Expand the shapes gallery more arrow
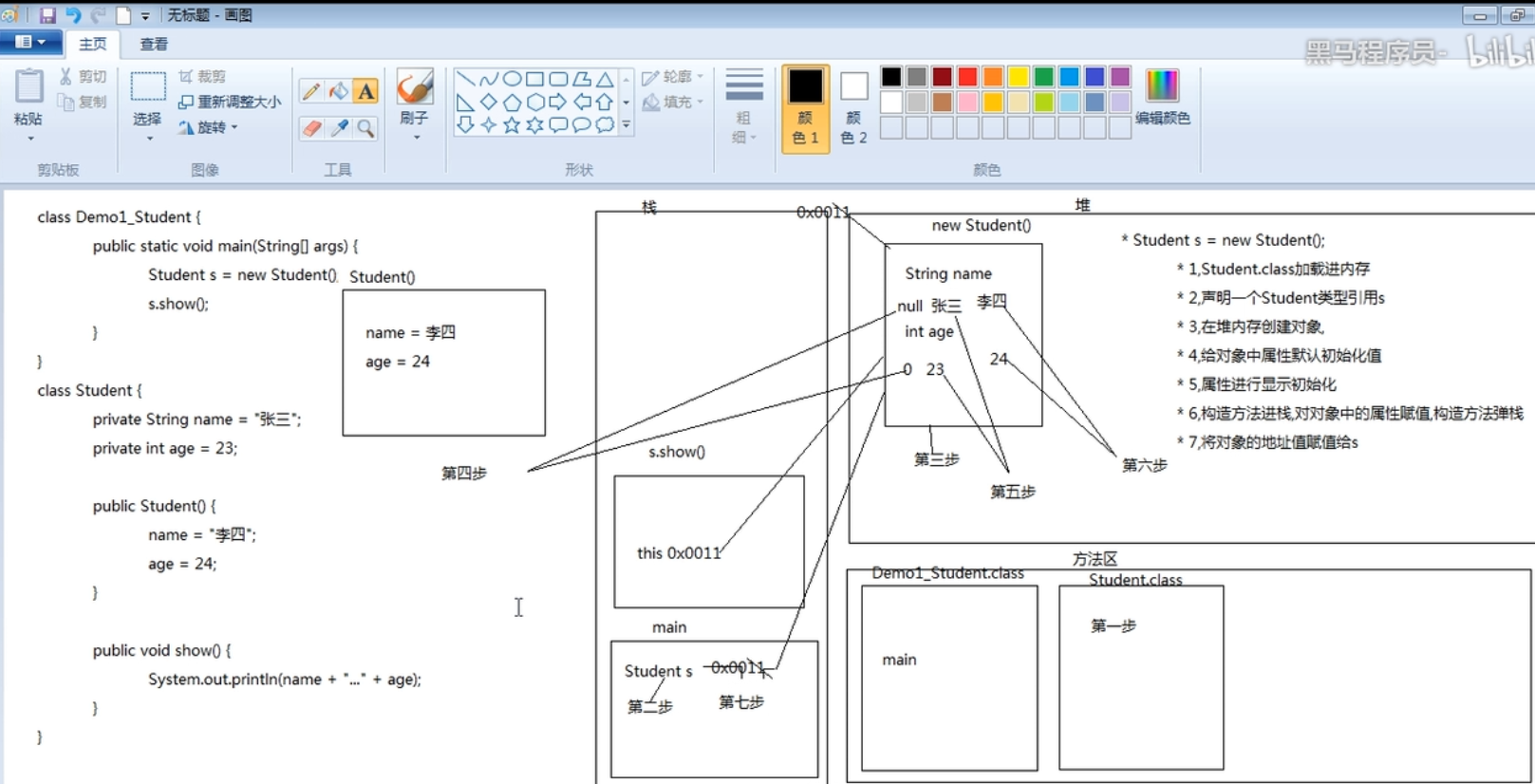Viewport: 1535px width, 784px height. [x=627, y=125]
